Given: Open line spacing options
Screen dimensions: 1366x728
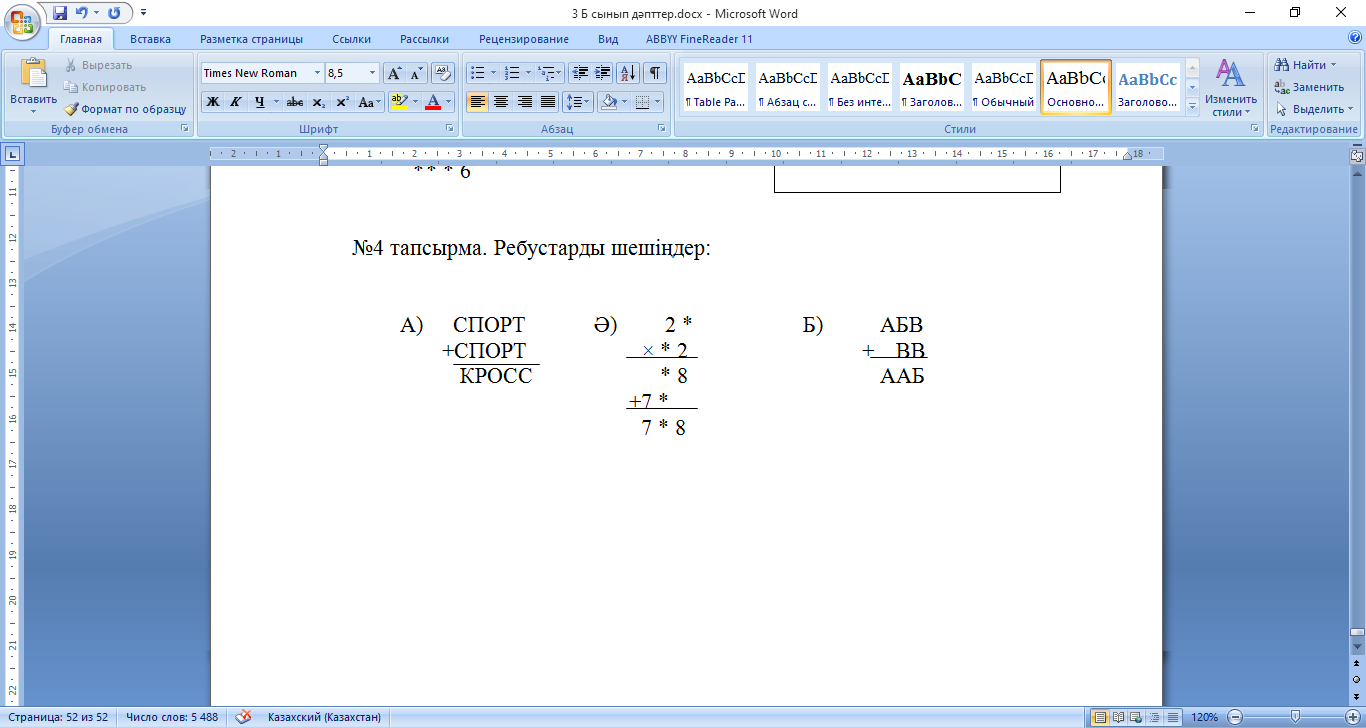Looking at the screenshot, I should [x=578, y=102].
